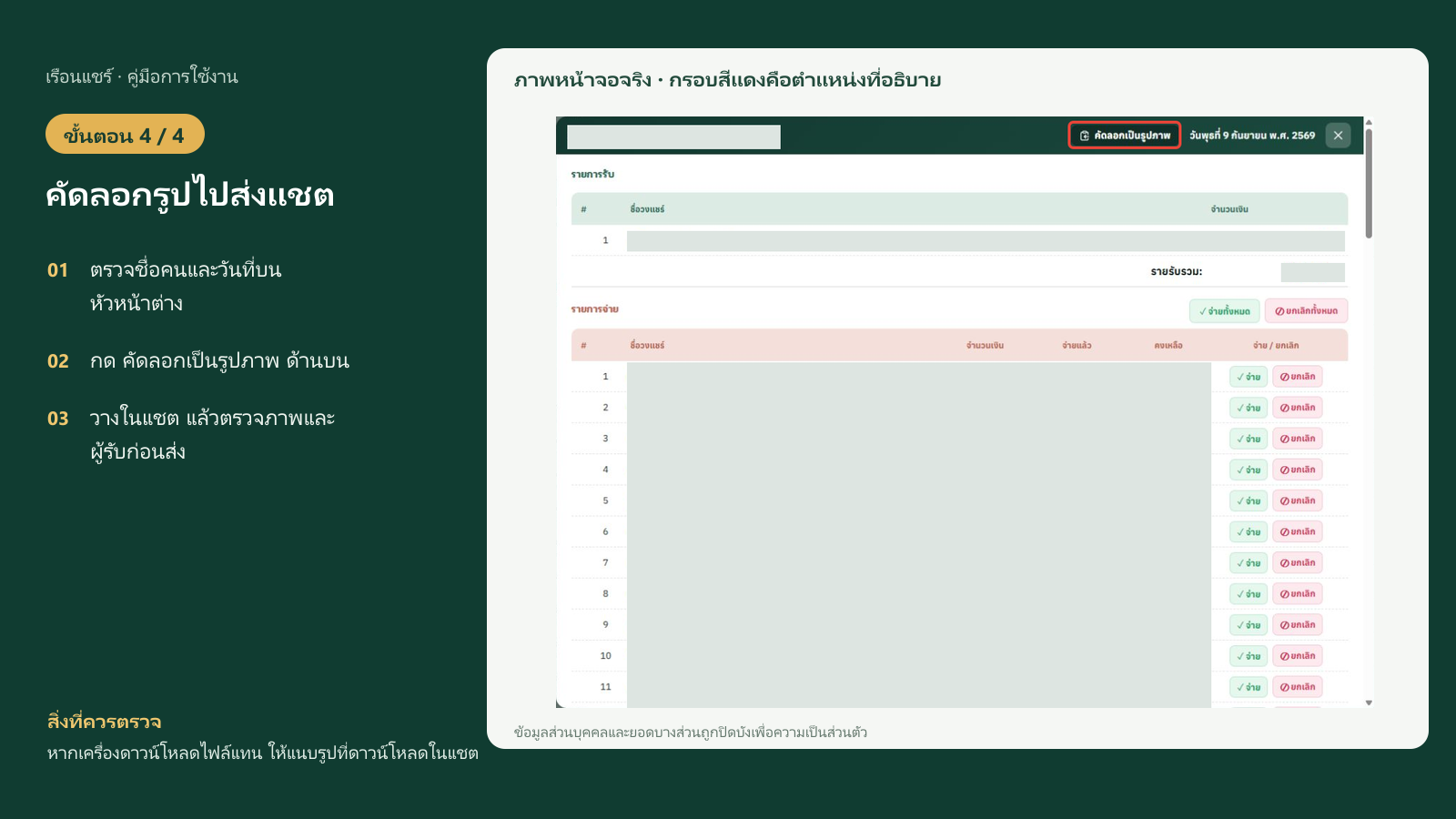Cancel payment row 2 with ยกเลิก

(x=1298, y=408)
